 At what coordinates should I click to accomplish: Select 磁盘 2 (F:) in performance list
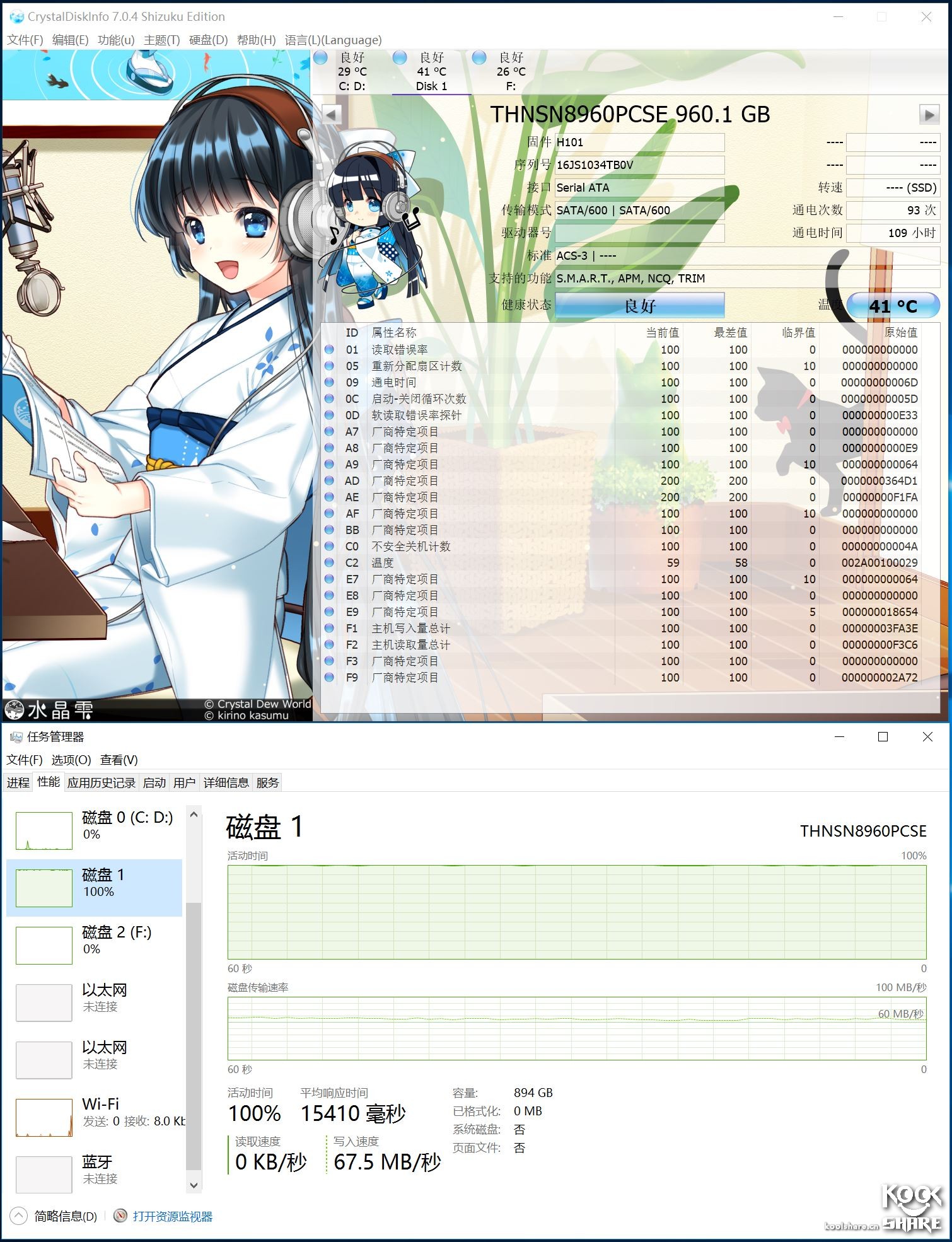[95, 944]
